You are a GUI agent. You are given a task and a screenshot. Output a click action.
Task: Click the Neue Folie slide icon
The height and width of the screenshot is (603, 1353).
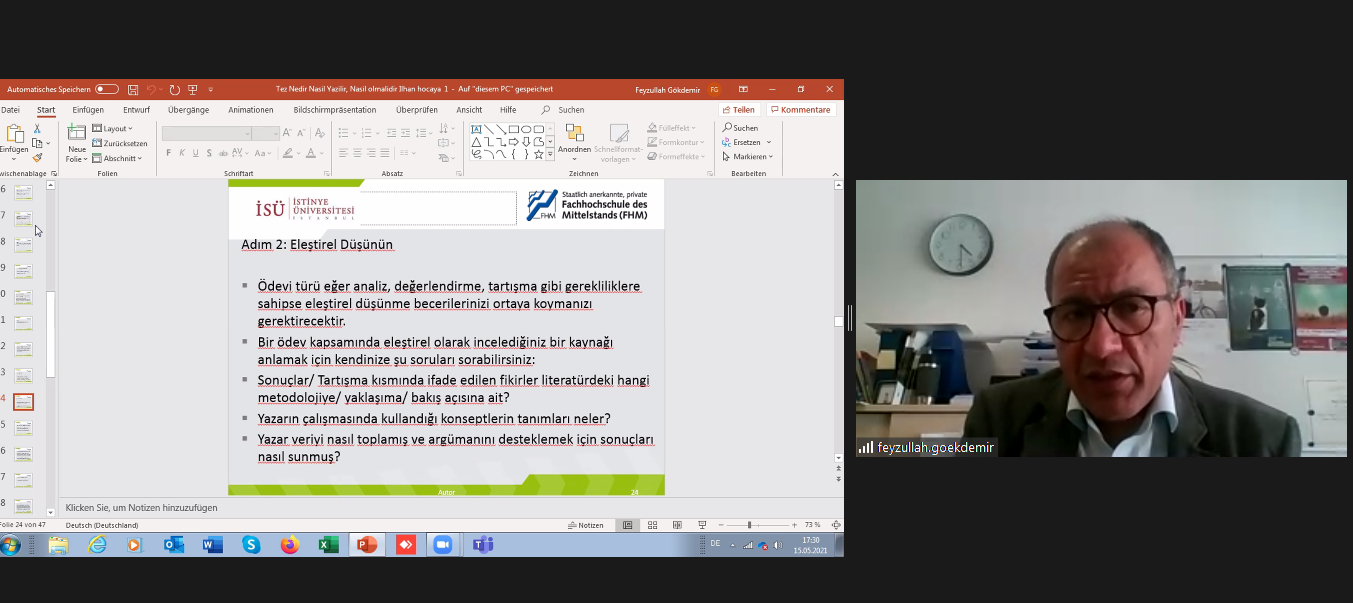[x=77, y=133]
